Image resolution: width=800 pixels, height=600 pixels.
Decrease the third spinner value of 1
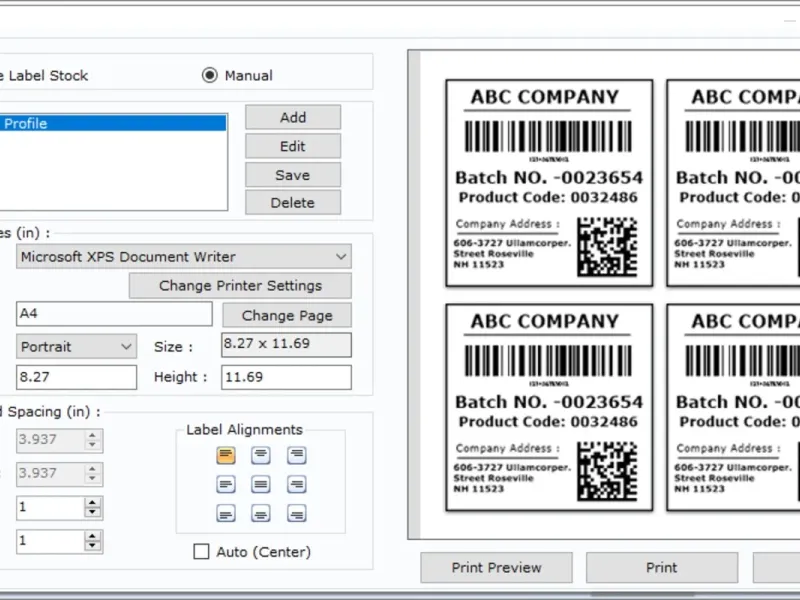pos(92,513)
